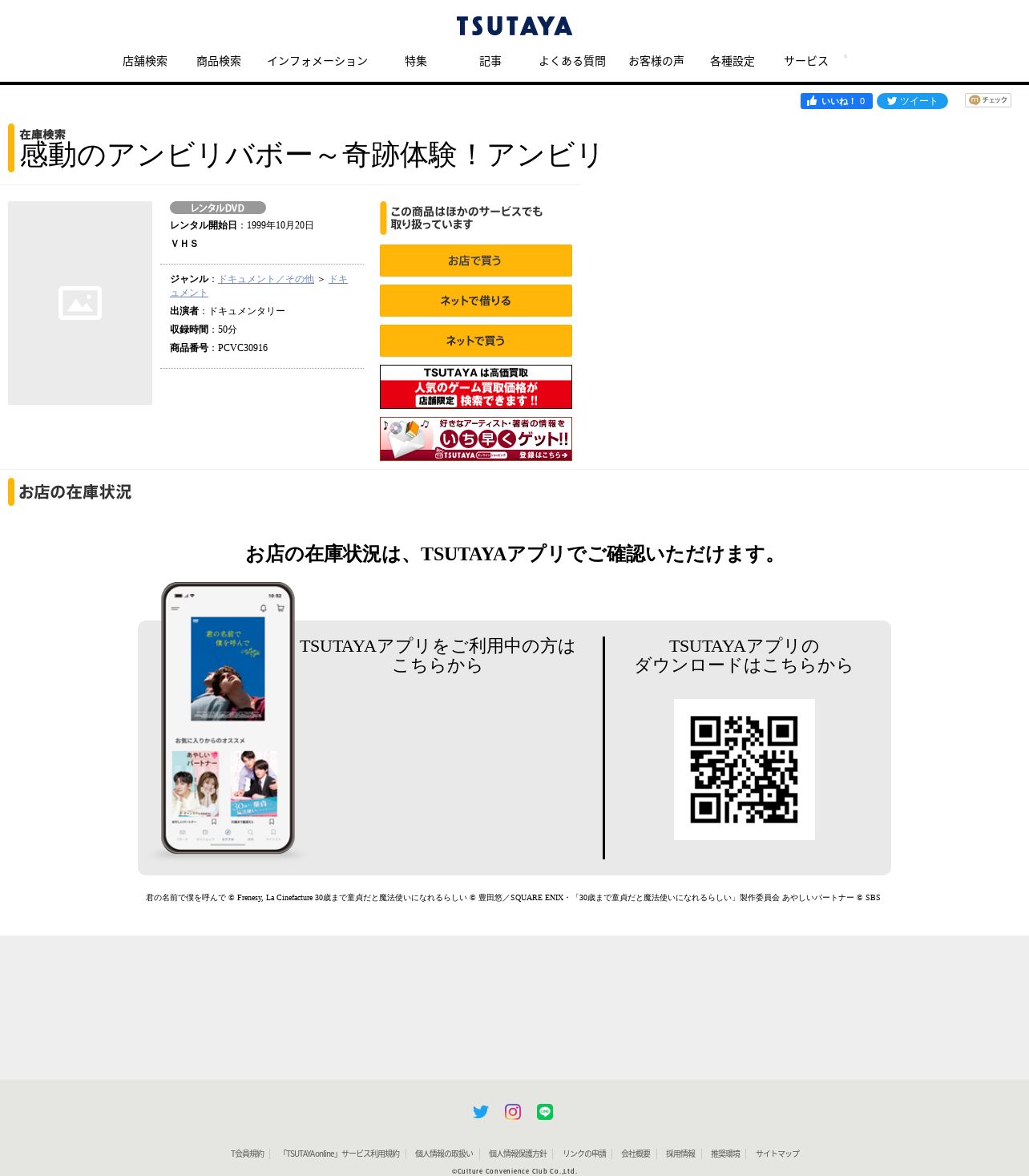This screenshot has width=1029, height=1176.
Task: Open the 商品検索 menu item
Action: pos(219,61)
